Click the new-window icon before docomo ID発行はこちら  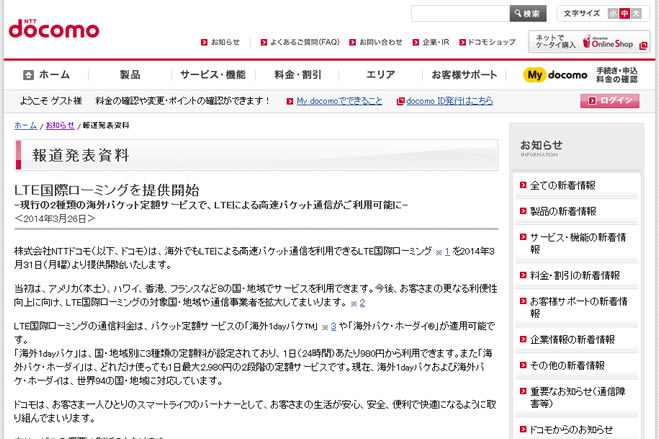[401, 101]
